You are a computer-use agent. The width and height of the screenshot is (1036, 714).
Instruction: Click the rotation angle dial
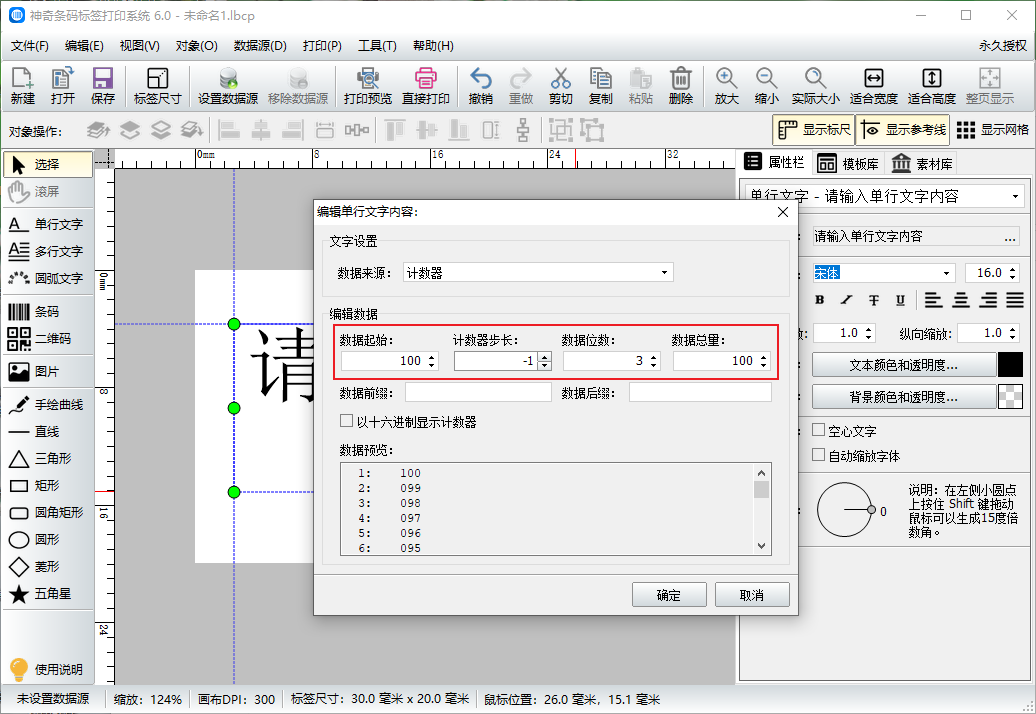click(844, 509)
